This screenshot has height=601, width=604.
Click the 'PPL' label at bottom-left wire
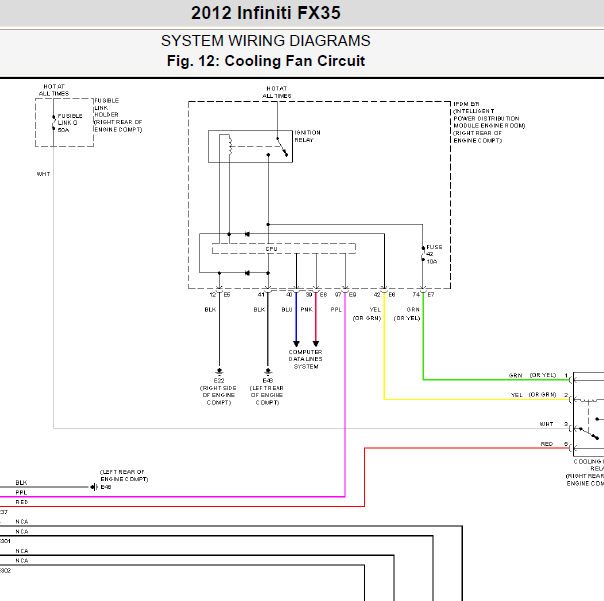coord(22,492)
